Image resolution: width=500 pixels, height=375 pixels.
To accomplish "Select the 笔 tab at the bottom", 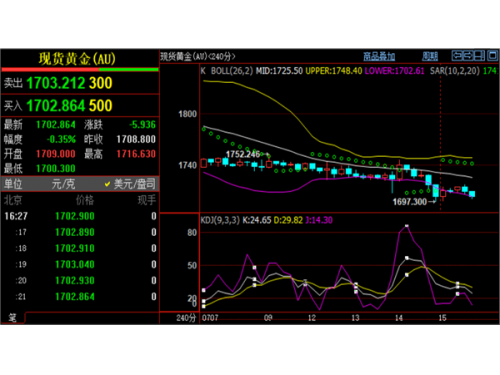I will (x=13, y=317).
